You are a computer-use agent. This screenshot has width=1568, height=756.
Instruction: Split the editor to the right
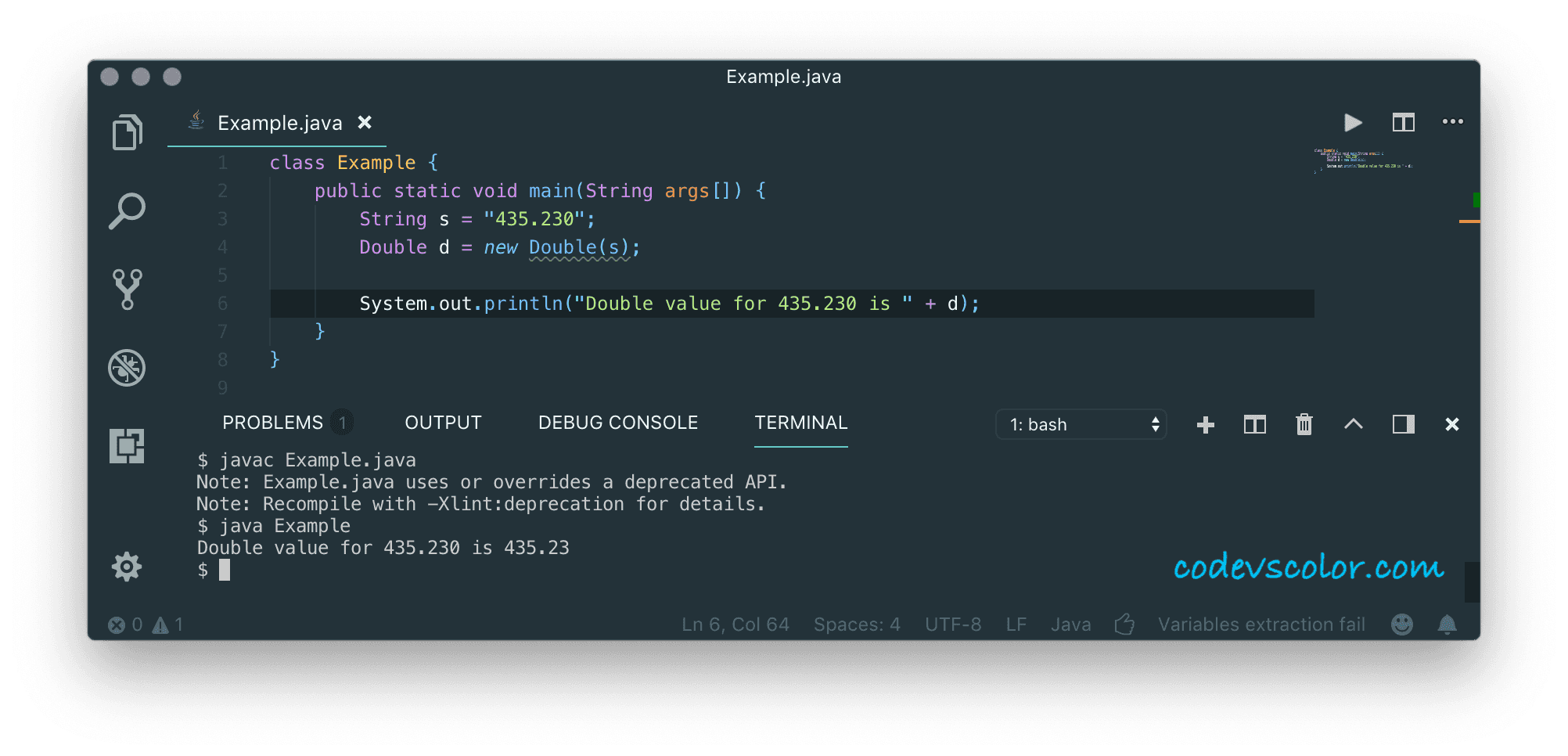click(x=1403, y=122)
